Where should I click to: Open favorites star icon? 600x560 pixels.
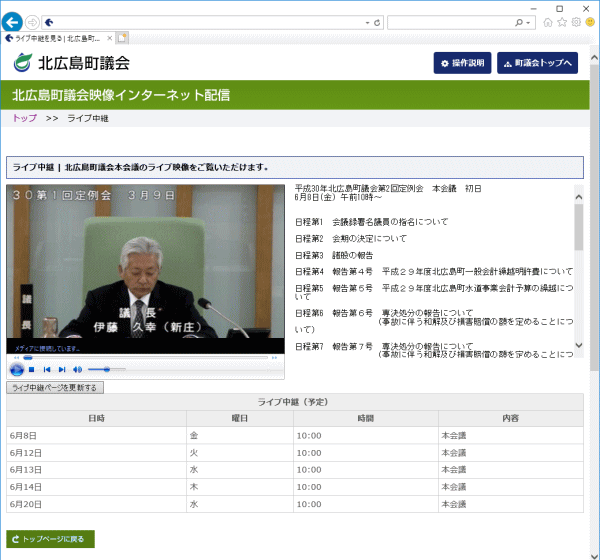(562, 22)
